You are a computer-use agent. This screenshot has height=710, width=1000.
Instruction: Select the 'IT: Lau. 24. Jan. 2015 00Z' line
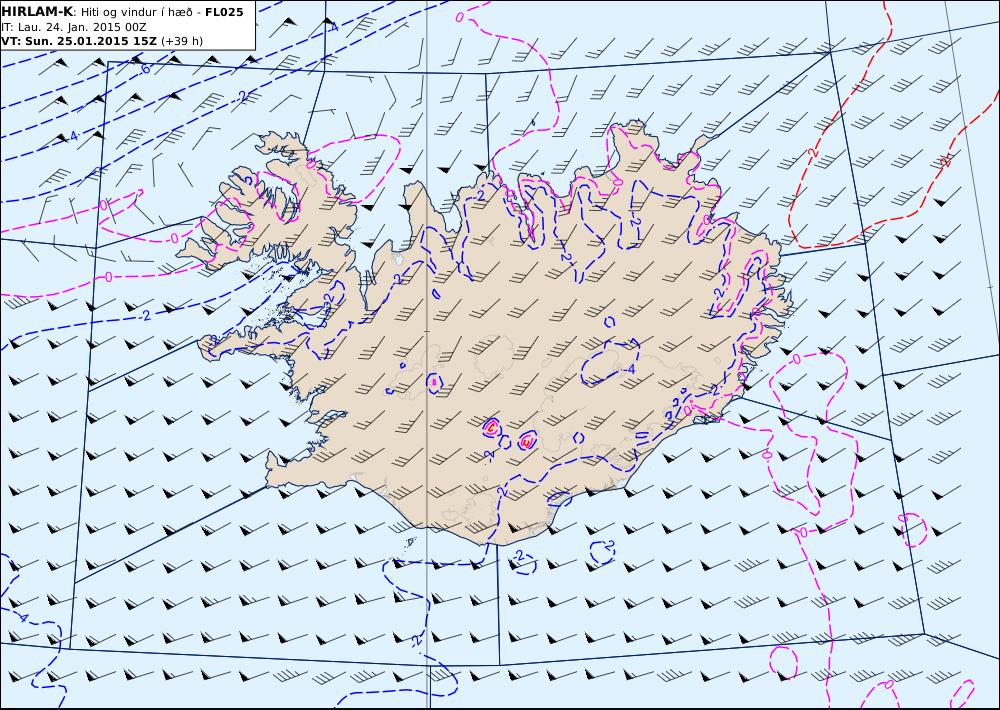(x=74, y=27)
